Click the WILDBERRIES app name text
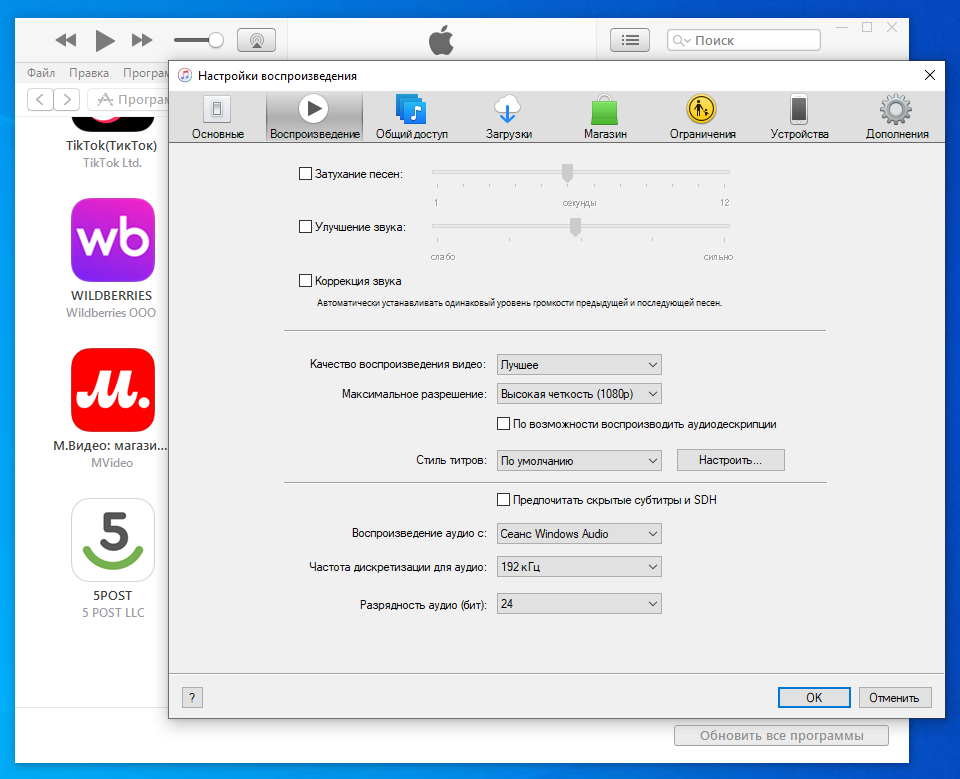960x779 pixels. coord(111,296)
